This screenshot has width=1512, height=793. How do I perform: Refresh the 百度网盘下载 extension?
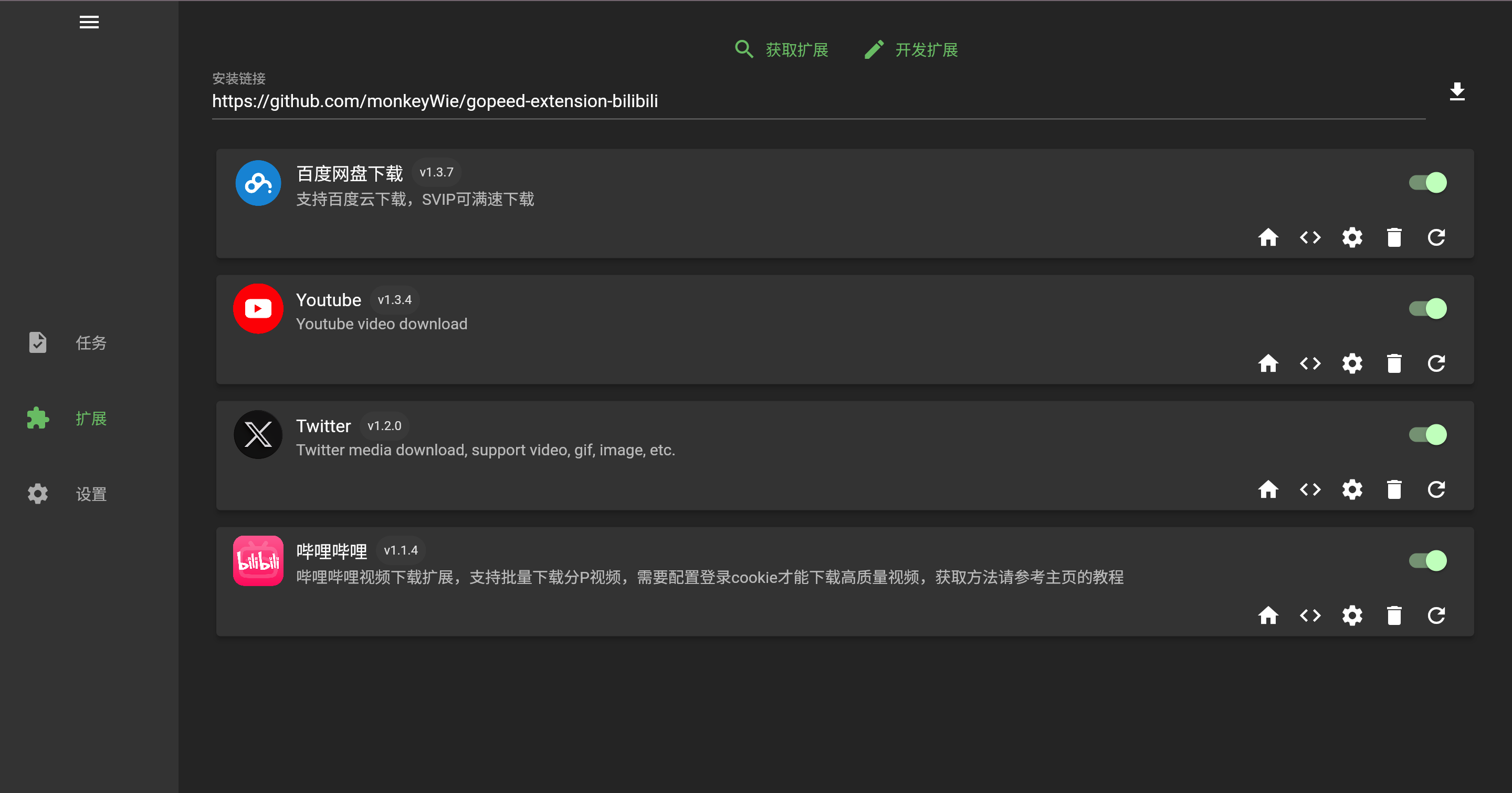[x=1436, y=237]
